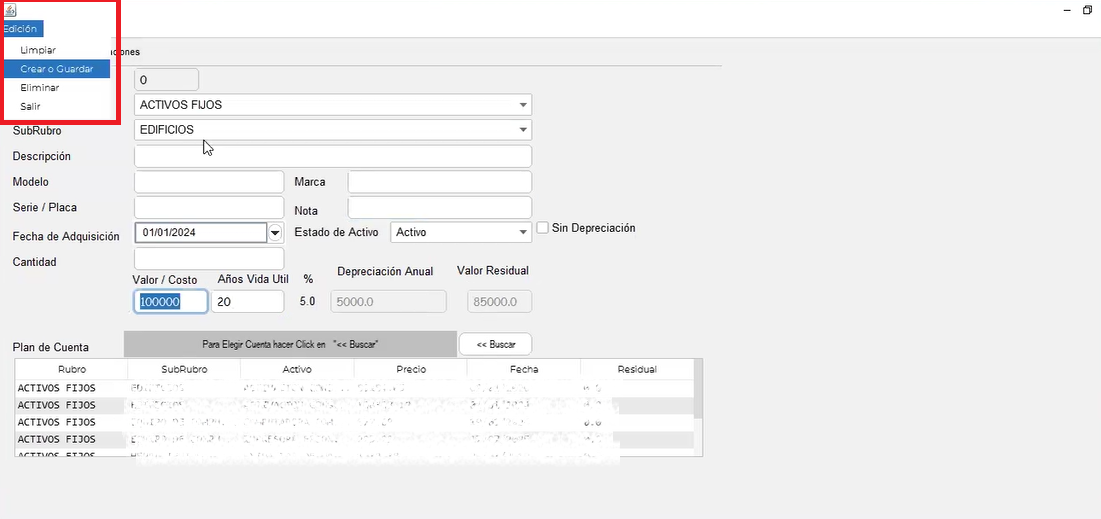Click the ID field showing 0
1101x519 pixels.
(x=166, y=79)
